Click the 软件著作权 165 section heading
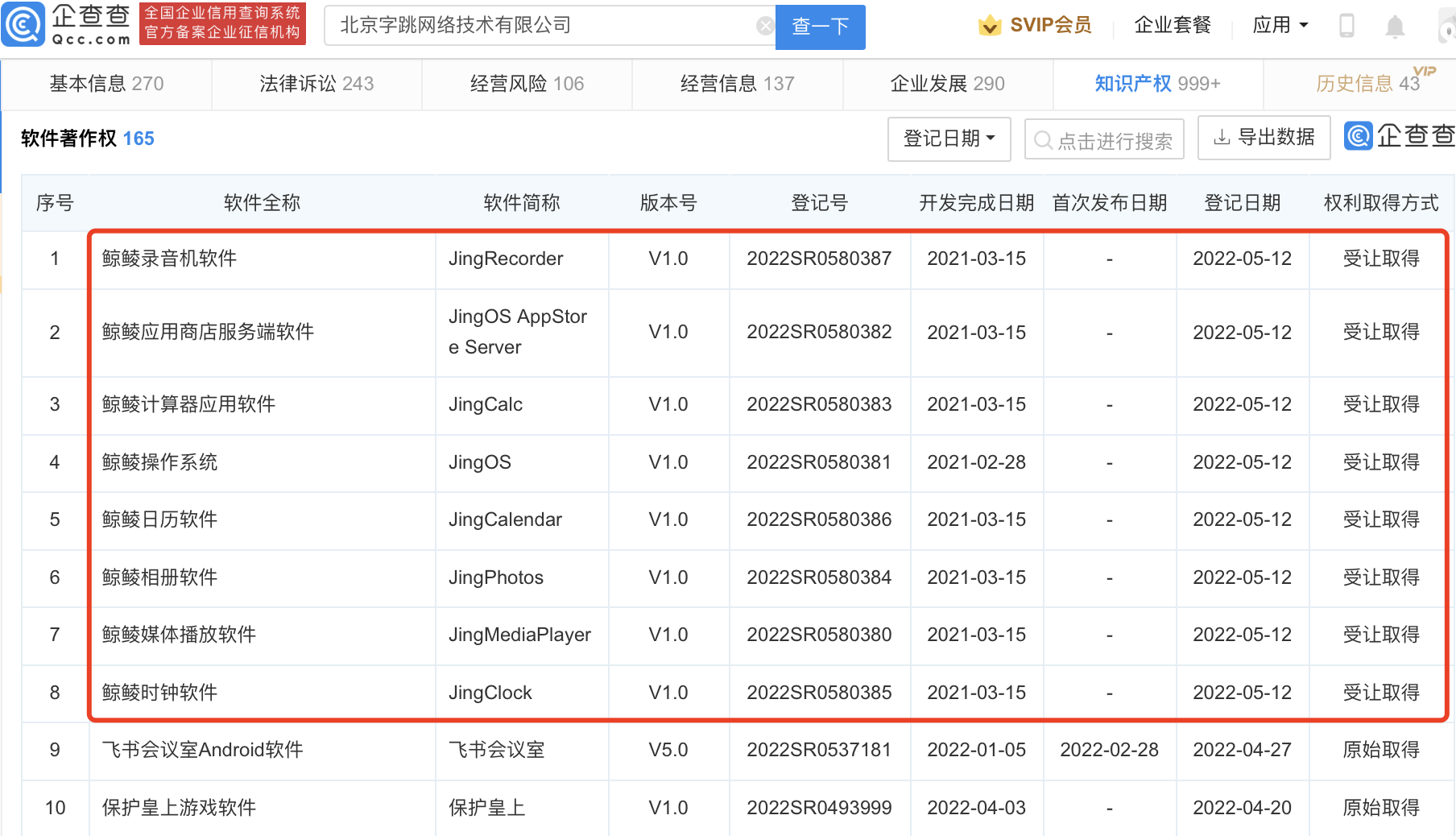1456x836 pixels. 88,139
